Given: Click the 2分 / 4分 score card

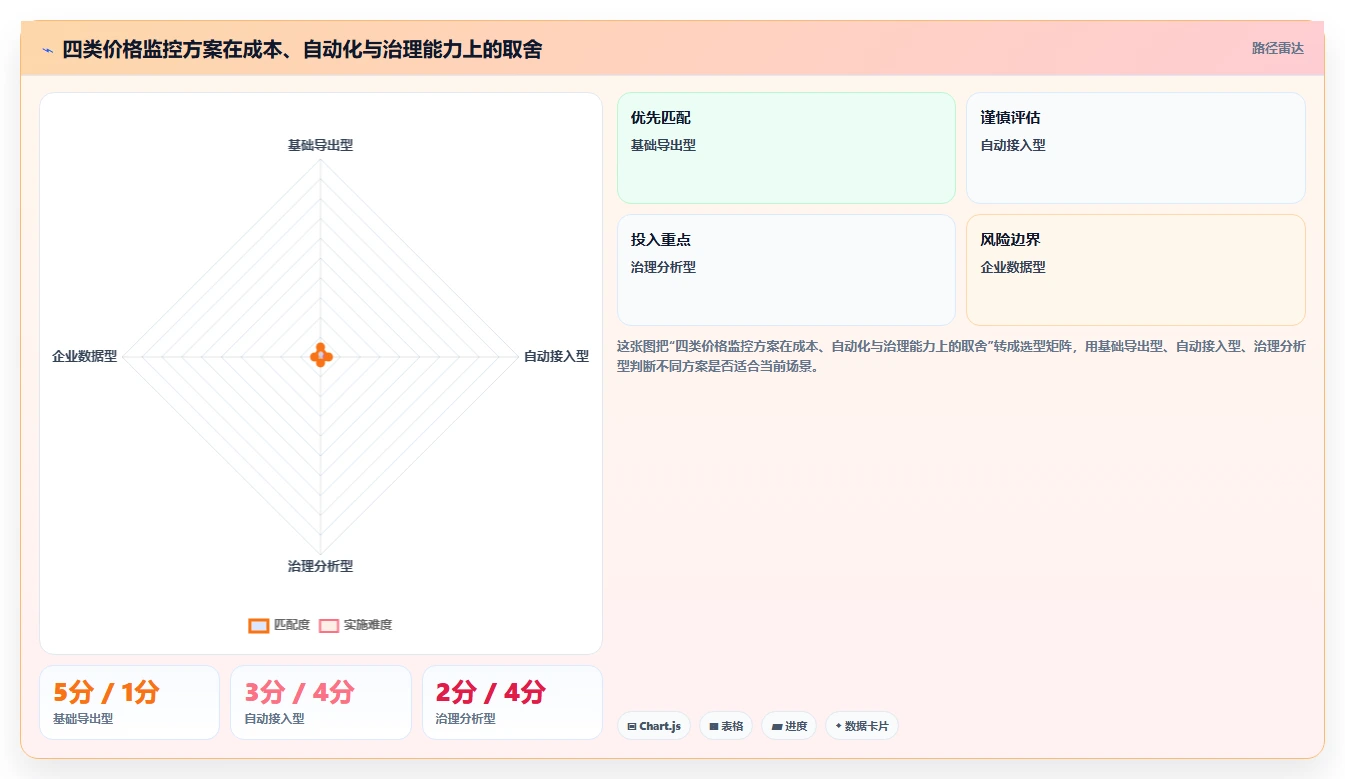Looking at the screenshot, I should point(512,702).
